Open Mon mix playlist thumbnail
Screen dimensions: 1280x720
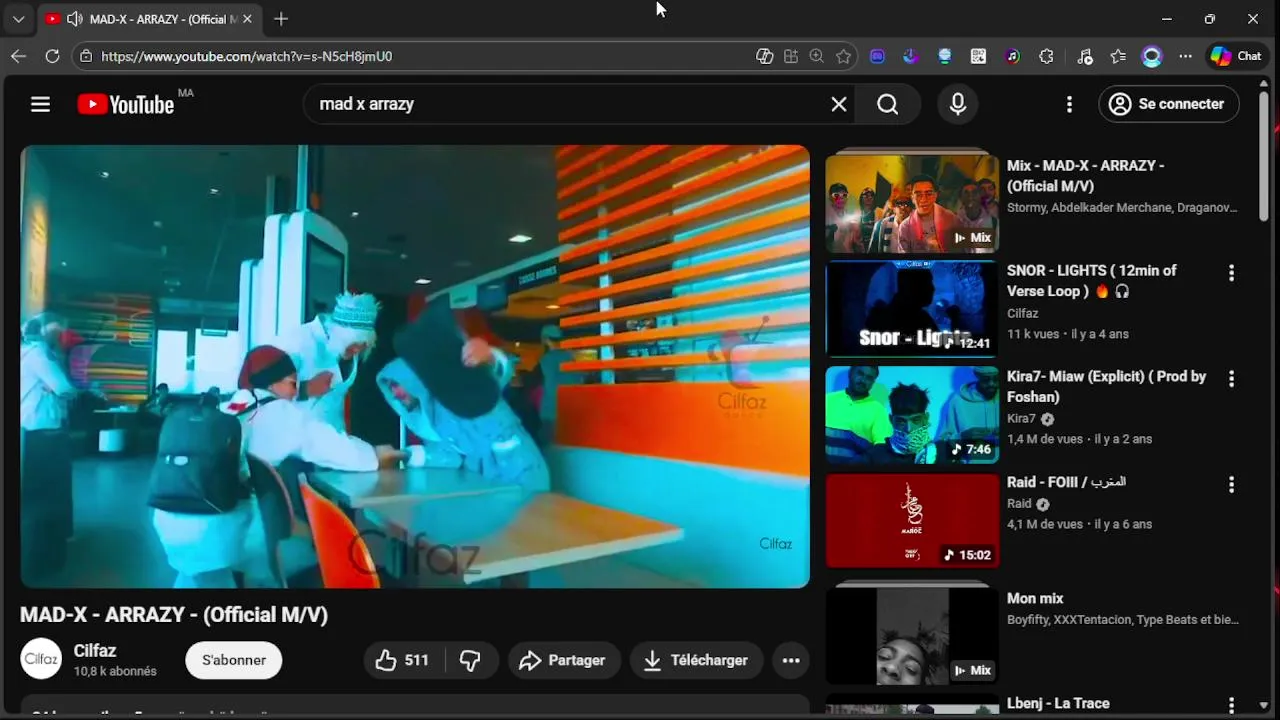912,636
